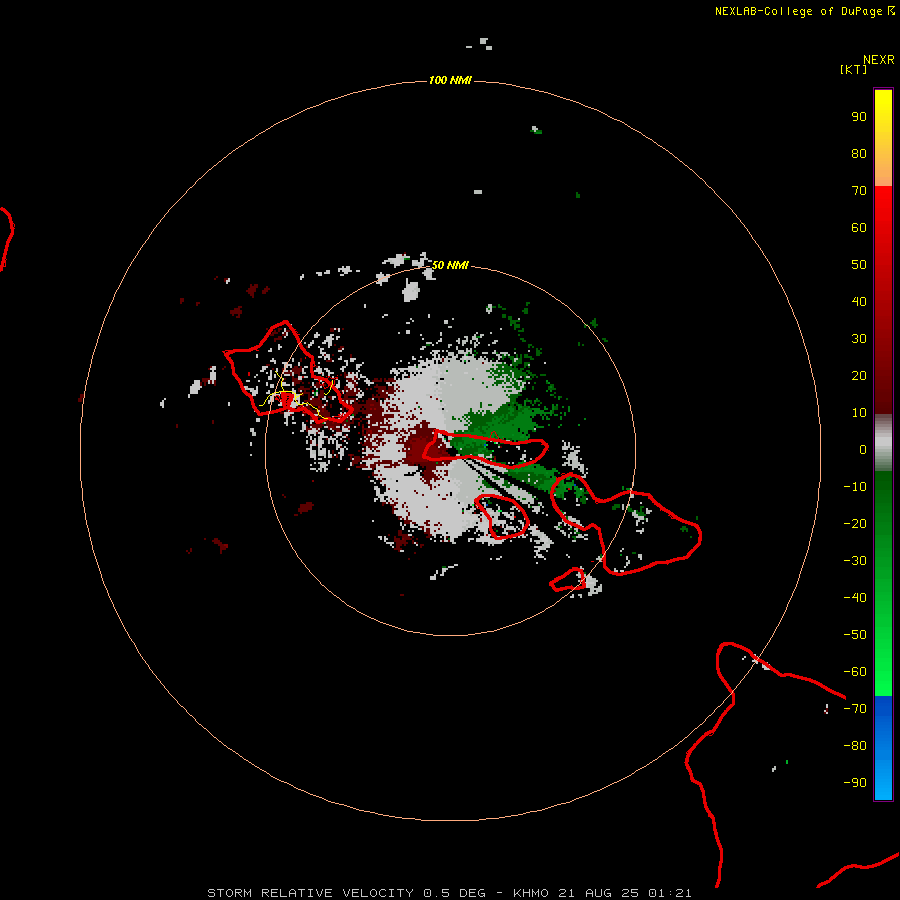The width and height of the screenshot is (900, 900).
Task: Click the 10 value on velocity scale
Action: (x=859, y=413)
